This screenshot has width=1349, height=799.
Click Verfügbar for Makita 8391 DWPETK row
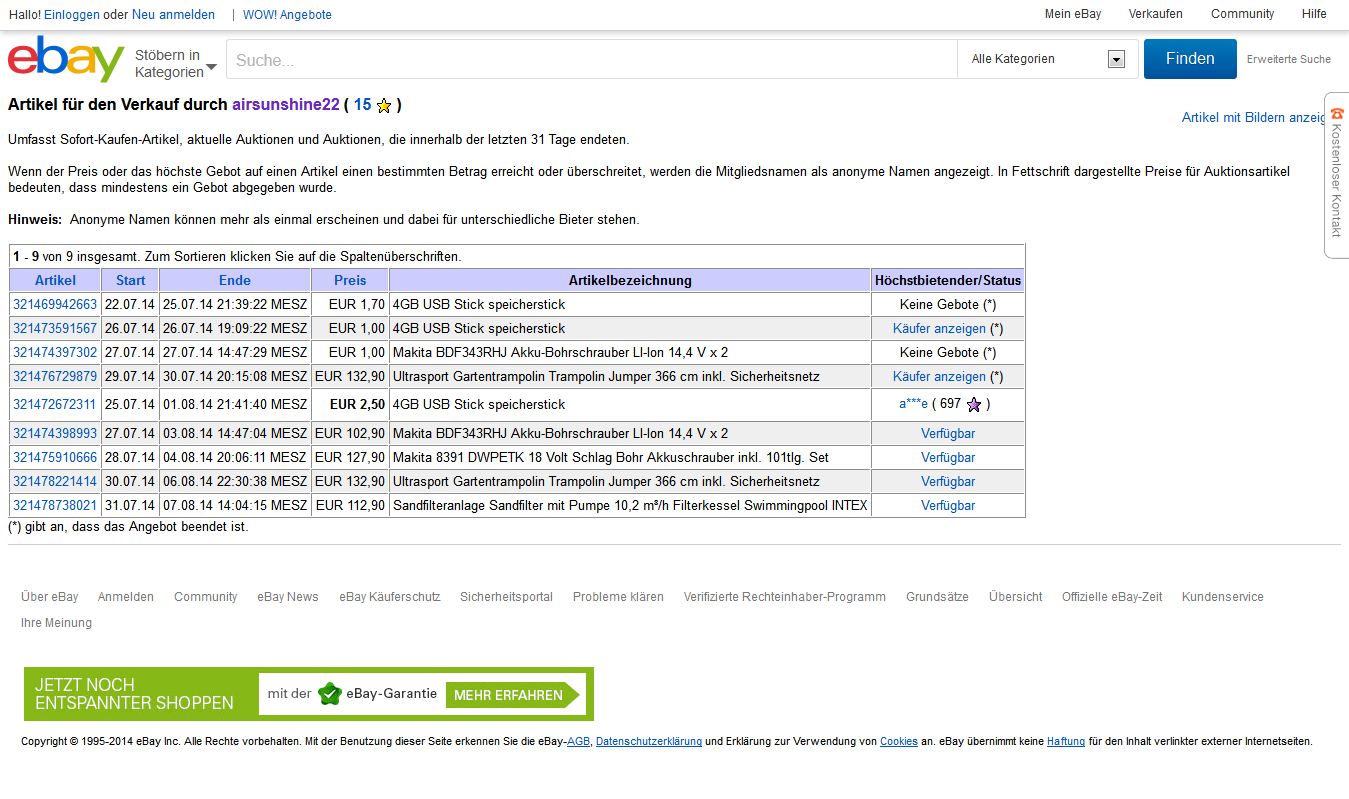click(948, 457)
